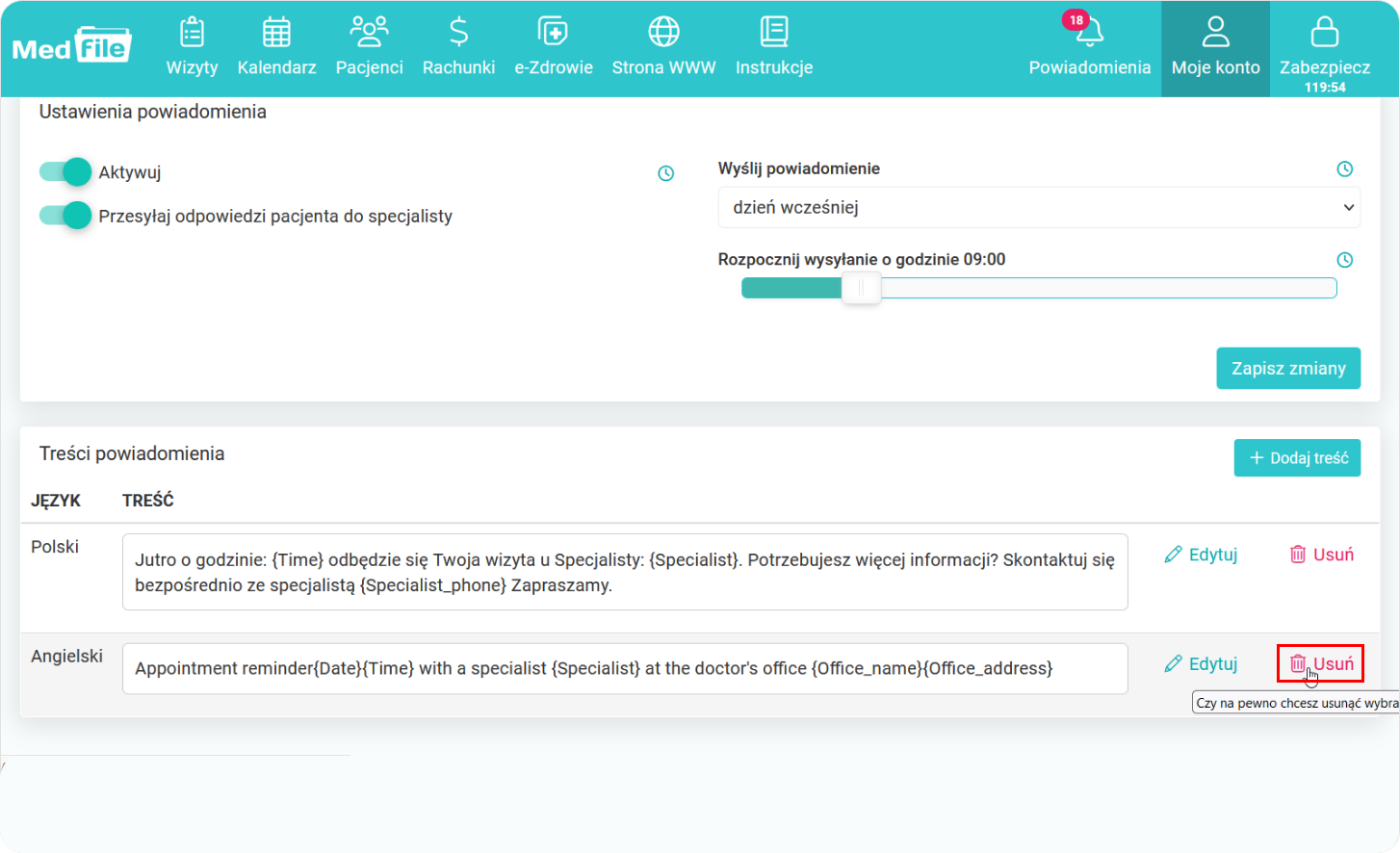Screen dimensions: 1400x853
Task: Click the trash icon in Angielski row
Action: pyautogui.click(x=1298, y=664)
